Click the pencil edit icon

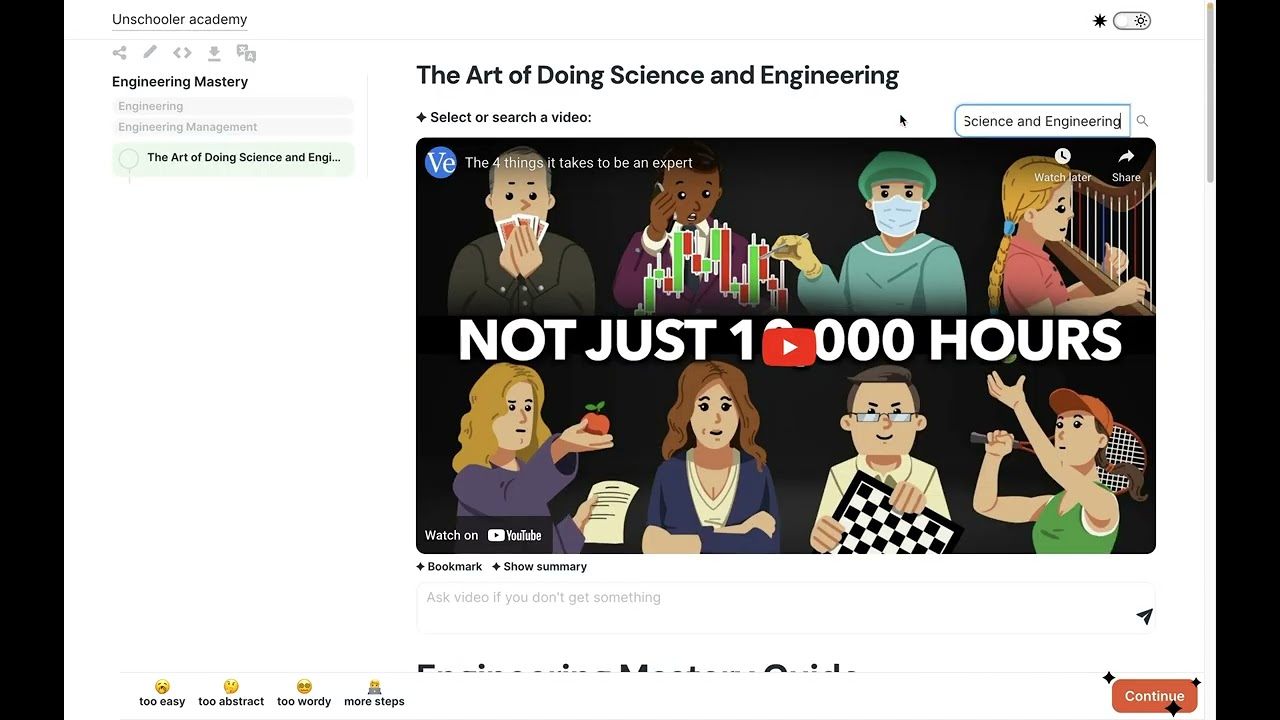150,52
